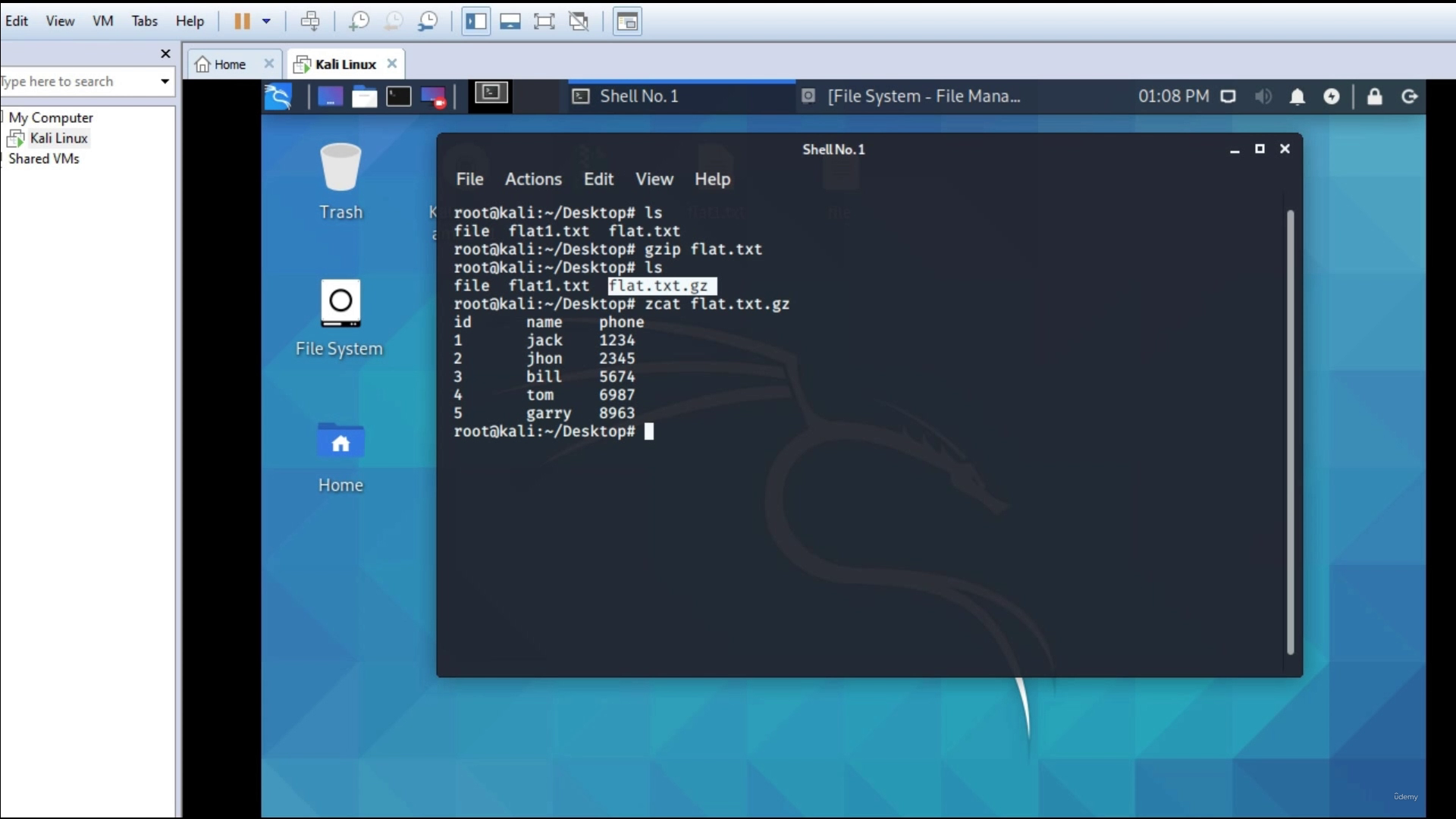Open the power options dropdown arrow
Viewport: 1456px width, 819px height.
tap(266, 20)
